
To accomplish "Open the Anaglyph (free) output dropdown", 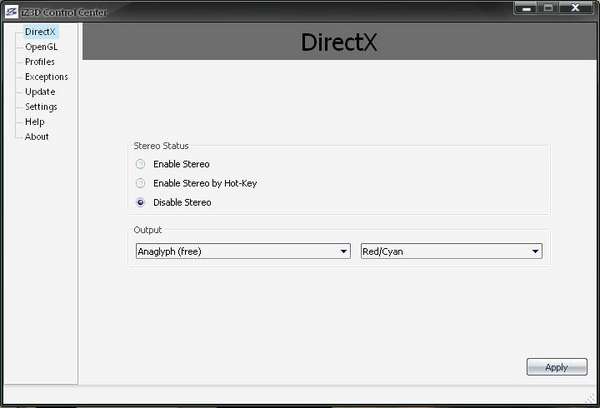I will pos(243,251).
